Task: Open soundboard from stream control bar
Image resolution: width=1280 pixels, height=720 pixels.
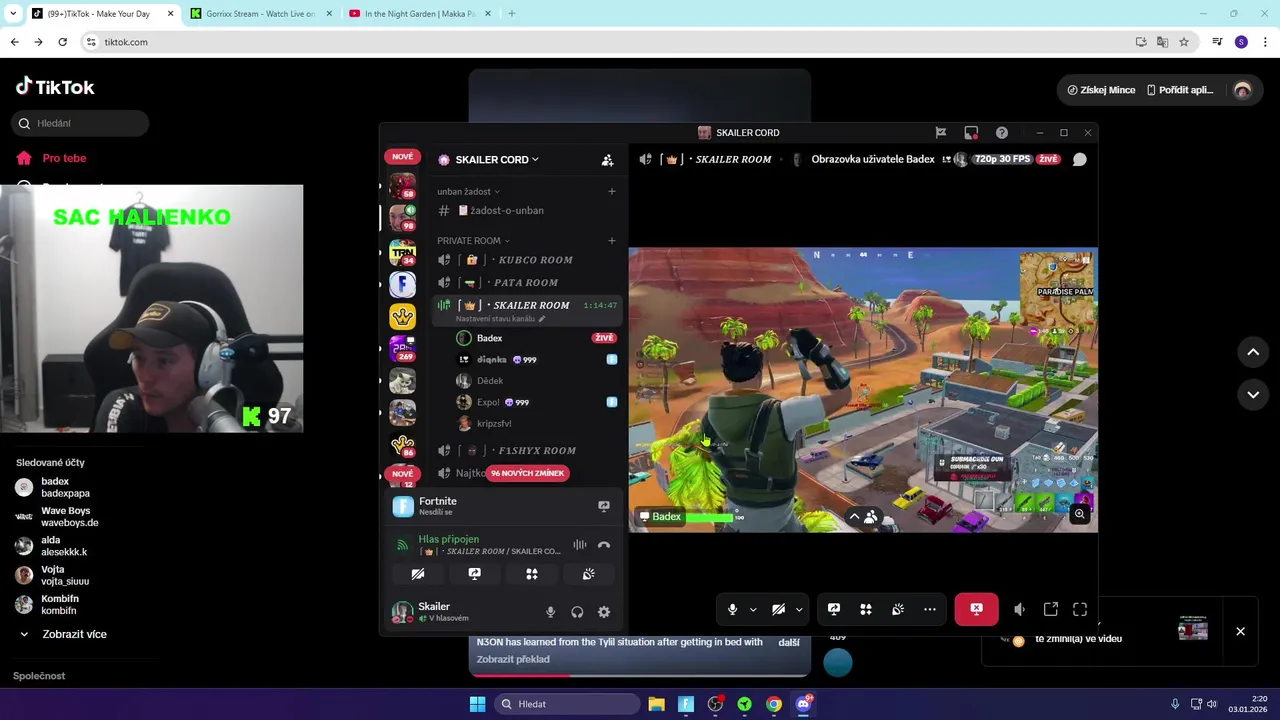Action: (x=898, y=609)
